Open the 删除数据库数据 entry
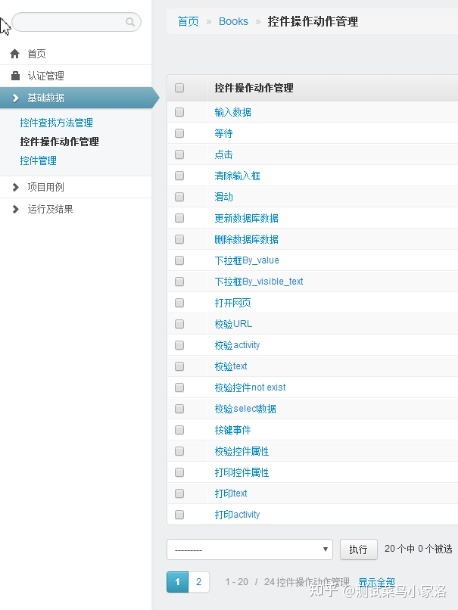 click(x=246, y=239)
